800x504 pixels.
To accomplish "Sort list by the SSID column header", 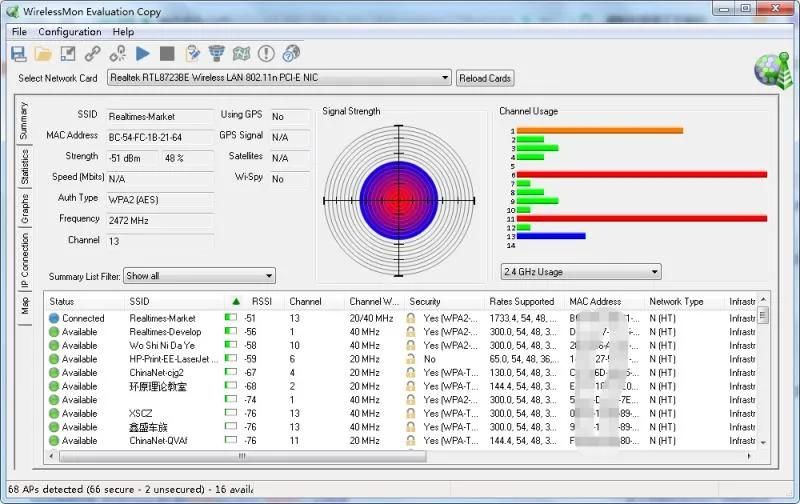I will [174, 301].
